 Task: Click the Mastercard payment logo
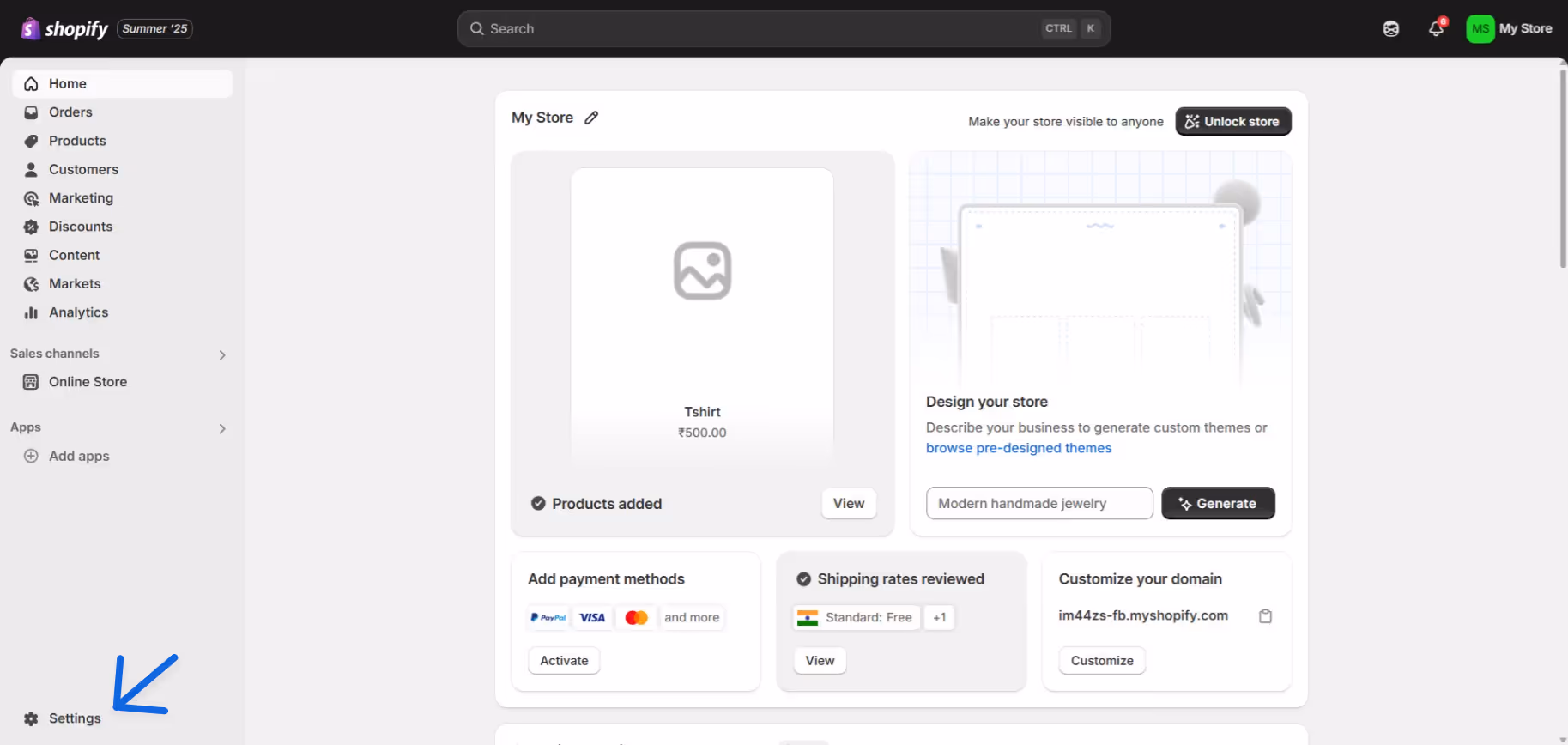636,618
